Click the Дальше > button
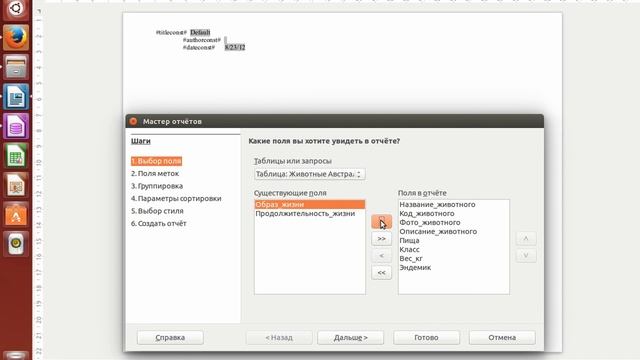This screenshot has width=640, height=360. (x=351, y=338)
